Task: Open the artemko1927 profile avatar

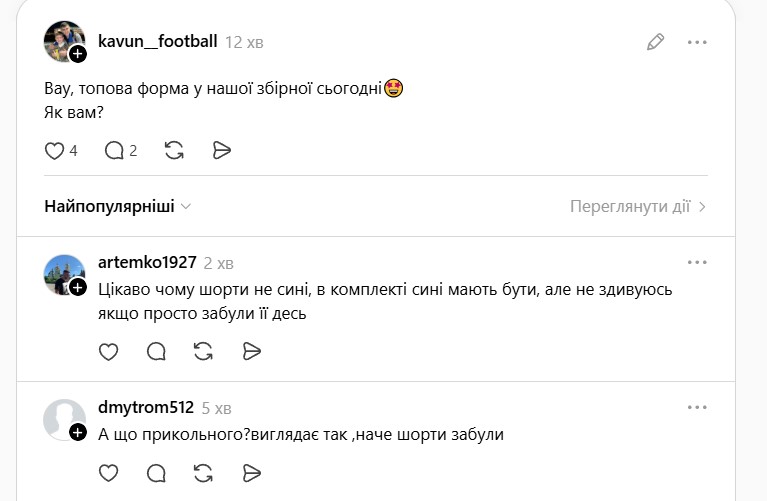Action: 62,273
